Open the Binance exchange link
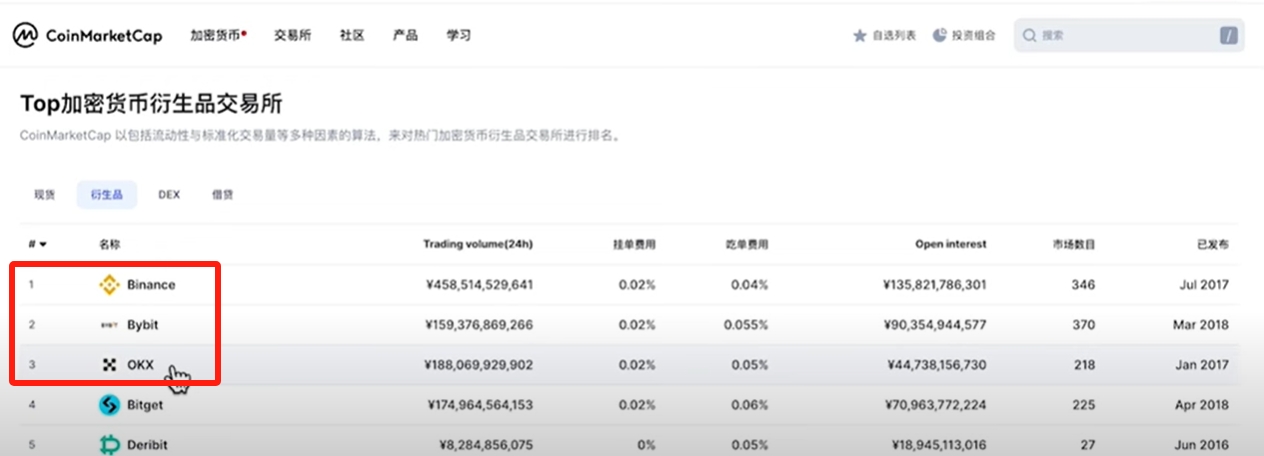The image size is (1264, 456). (x=151, y=285)
